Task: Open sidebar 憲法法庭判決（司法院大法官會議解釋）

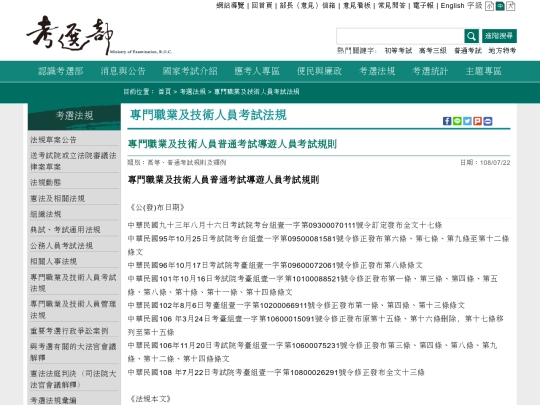Action: click(x=73, y=379)
